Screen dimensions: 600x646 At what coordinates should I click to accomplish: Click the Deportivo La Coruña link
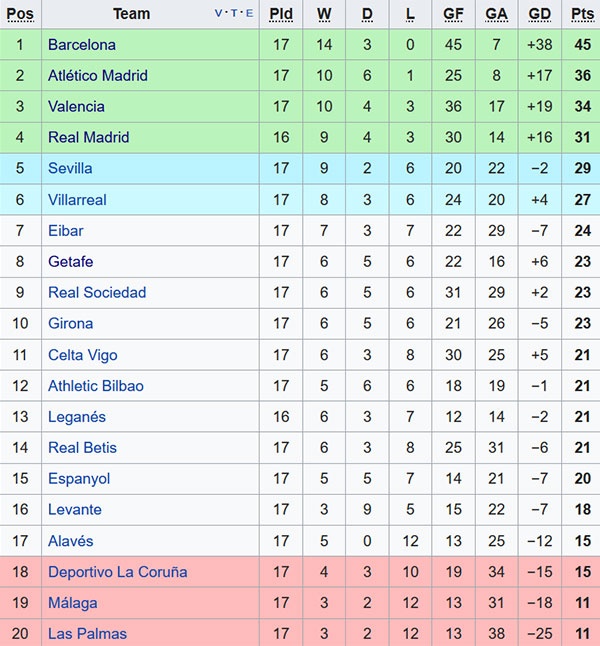coord(117,572)
